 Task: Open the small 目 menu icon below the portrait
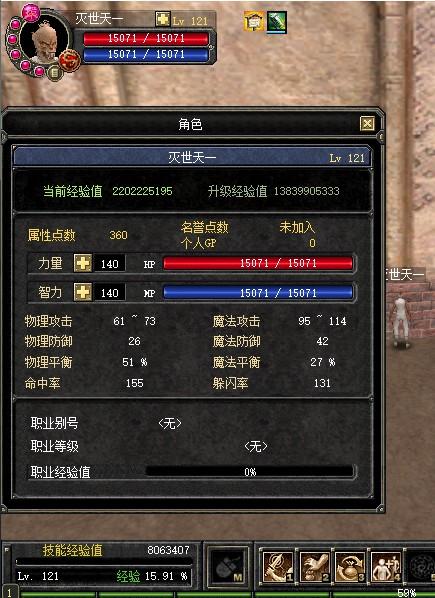(x=55, y=73)
